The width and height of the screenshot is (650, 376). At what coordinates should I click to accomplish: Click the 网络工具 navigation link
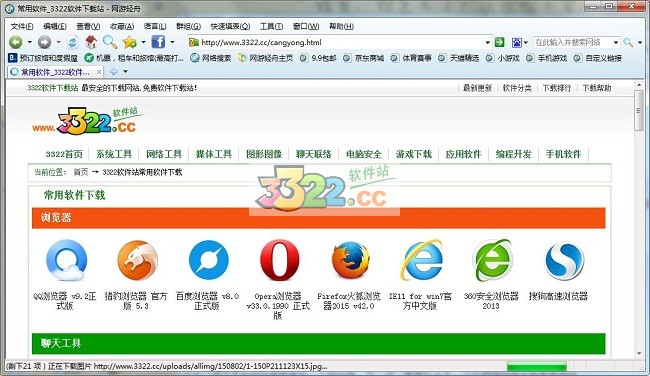click(164, 154)
